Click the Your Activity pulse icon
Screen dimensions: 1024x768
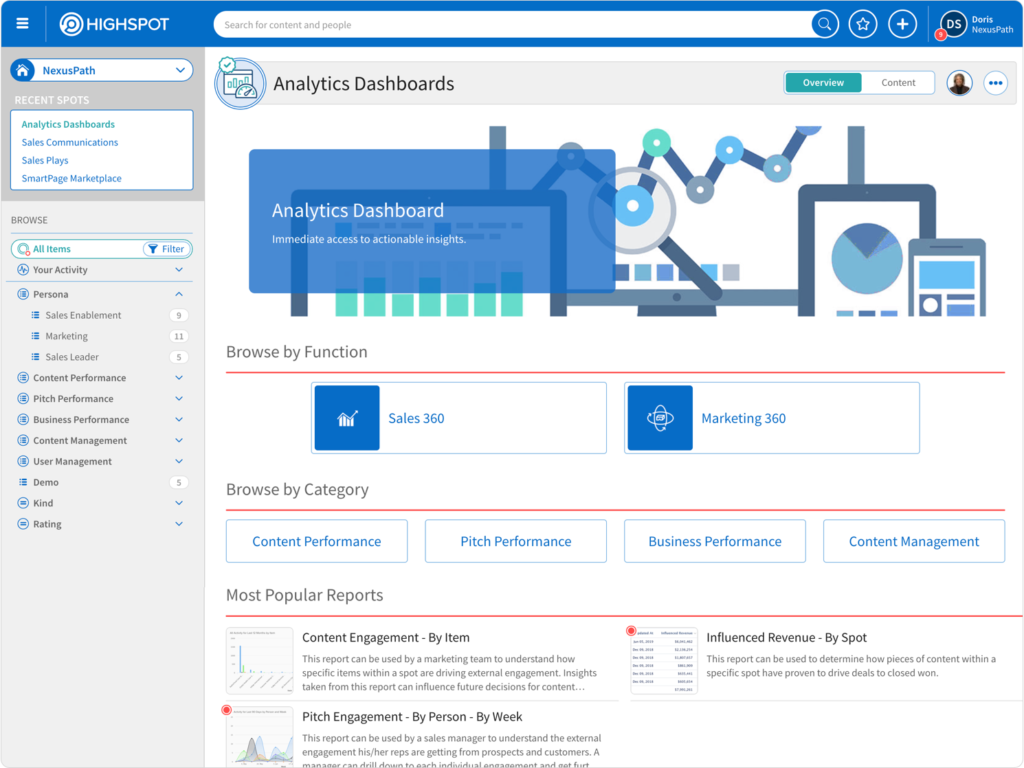tap(23, 270)
